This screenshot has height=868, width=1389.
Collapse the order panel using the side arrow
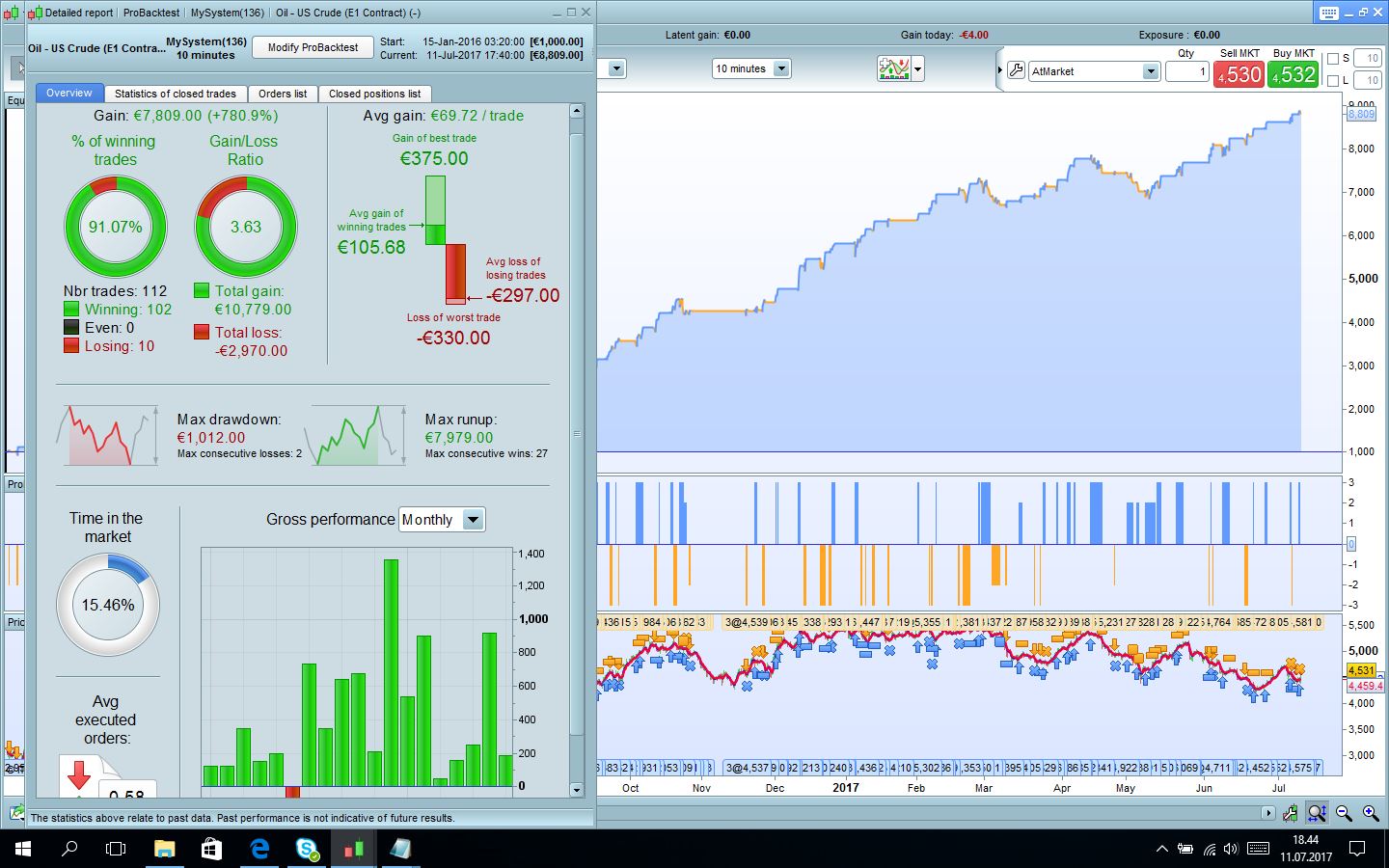coord(999,70)
